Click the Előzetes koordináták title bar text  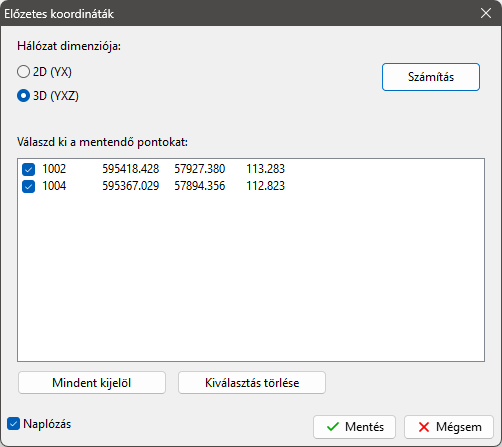[59, 14]
